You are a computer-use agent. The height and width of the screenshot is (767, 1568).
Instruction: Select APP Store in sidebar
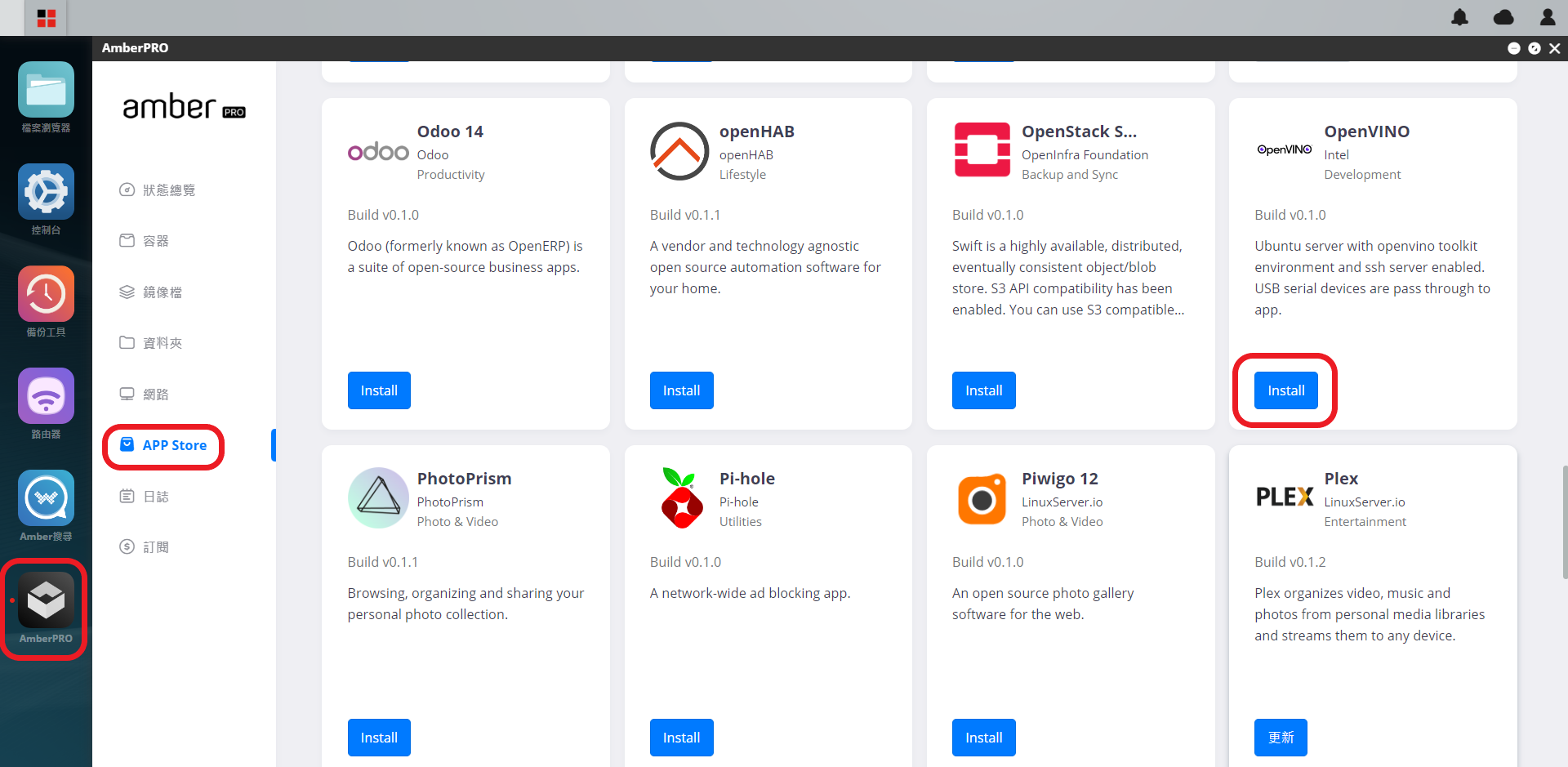tap(163, 445)
